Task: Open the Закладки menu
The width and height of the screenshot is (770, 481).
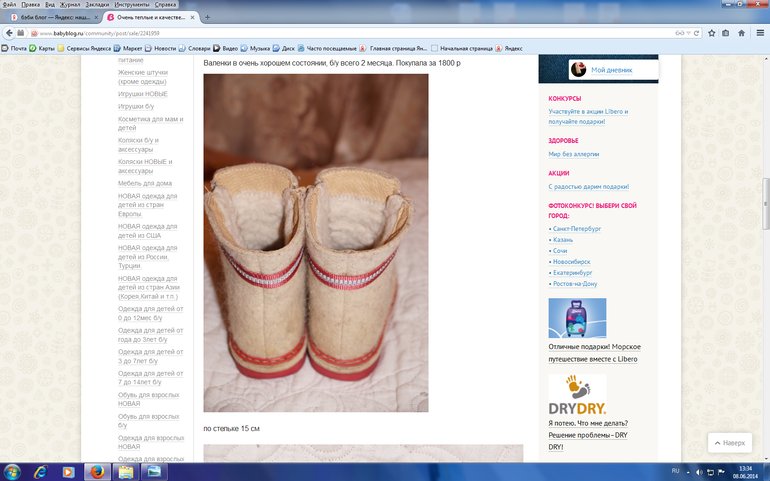Action: (97, 4)
